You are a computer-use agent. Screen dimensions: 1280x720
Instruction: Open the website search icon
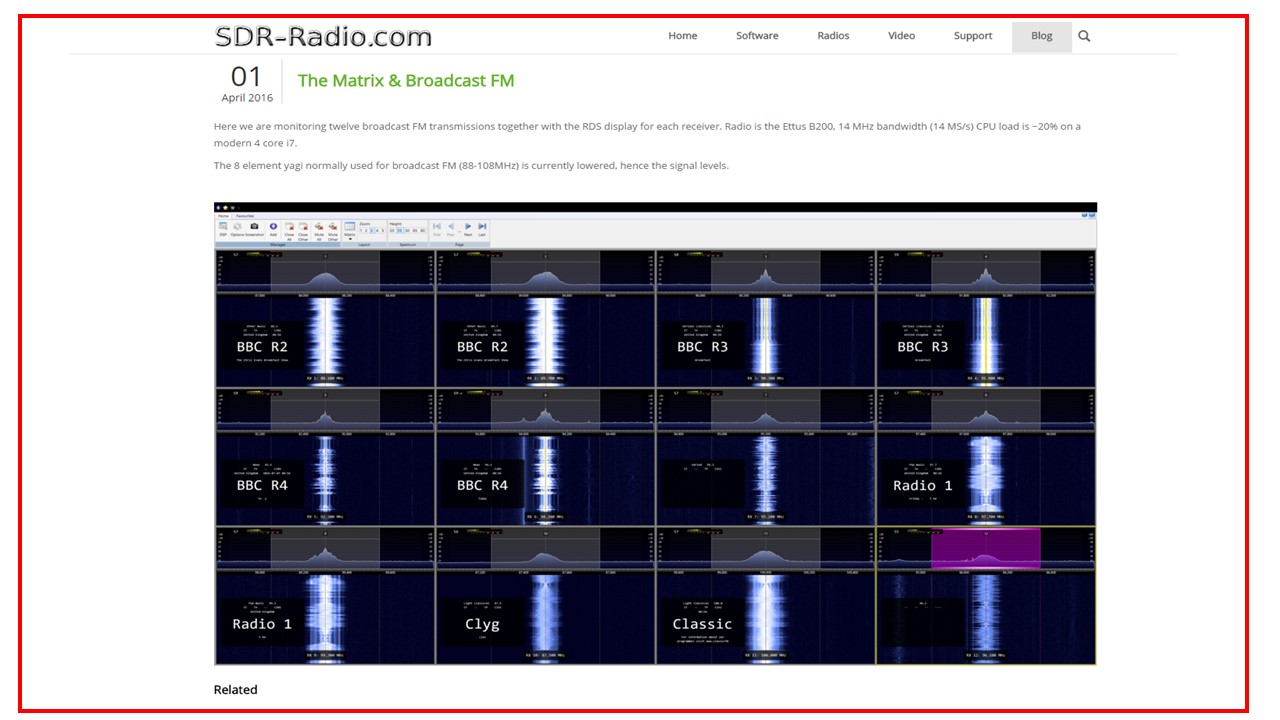(x=1084, y=36)
